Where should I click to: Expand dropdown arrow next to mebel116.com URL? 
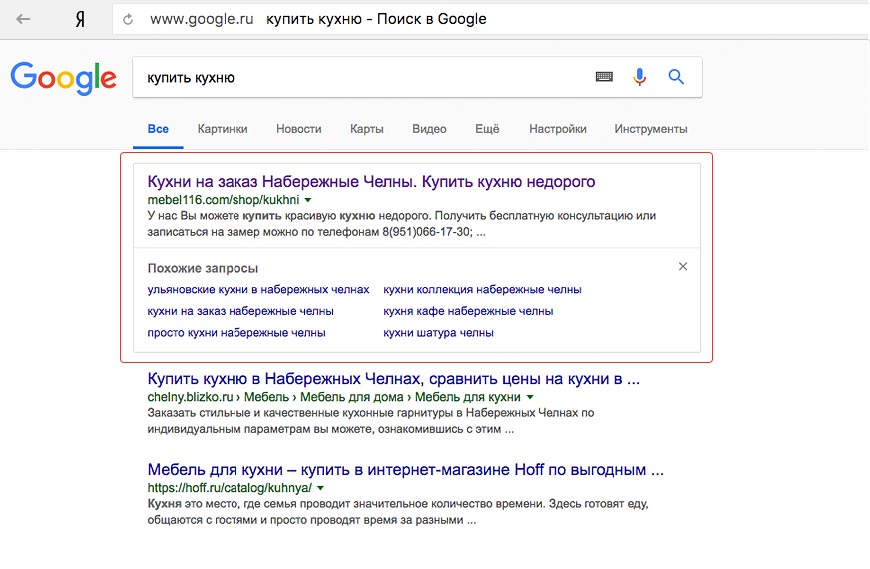coord(308,200)
